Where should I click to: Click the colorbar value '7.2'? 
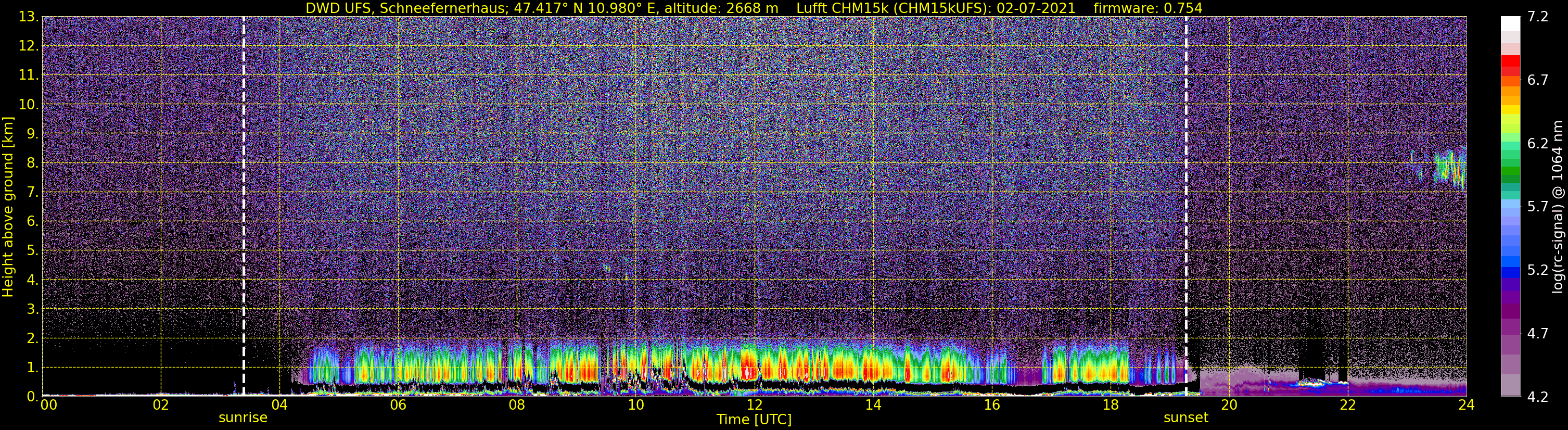click(1538, 17)
